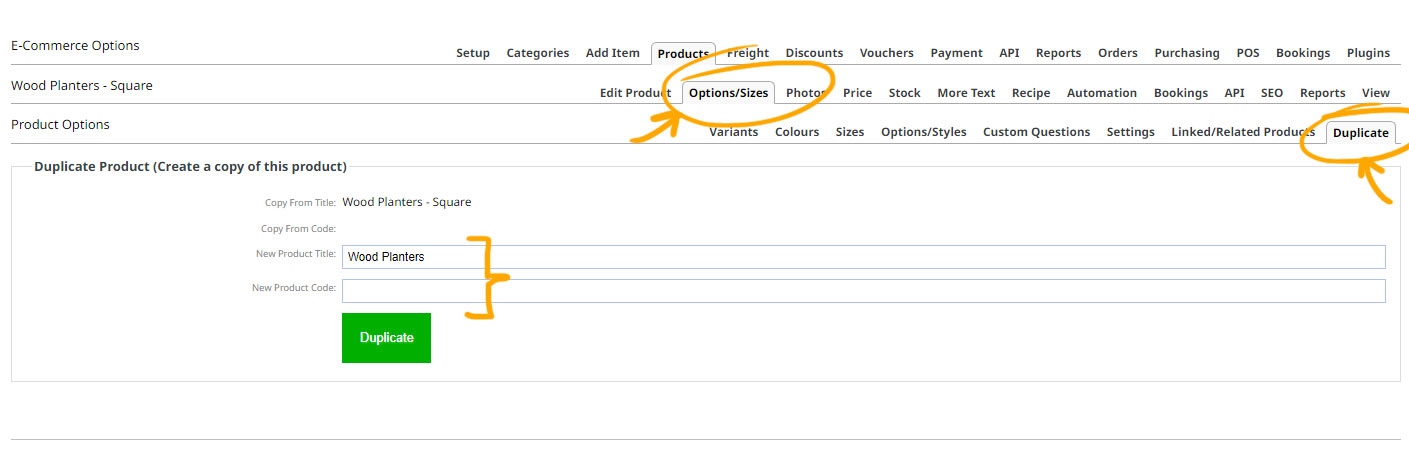Open the Orders tab

pyautogui.click(x=1118, y=53)
